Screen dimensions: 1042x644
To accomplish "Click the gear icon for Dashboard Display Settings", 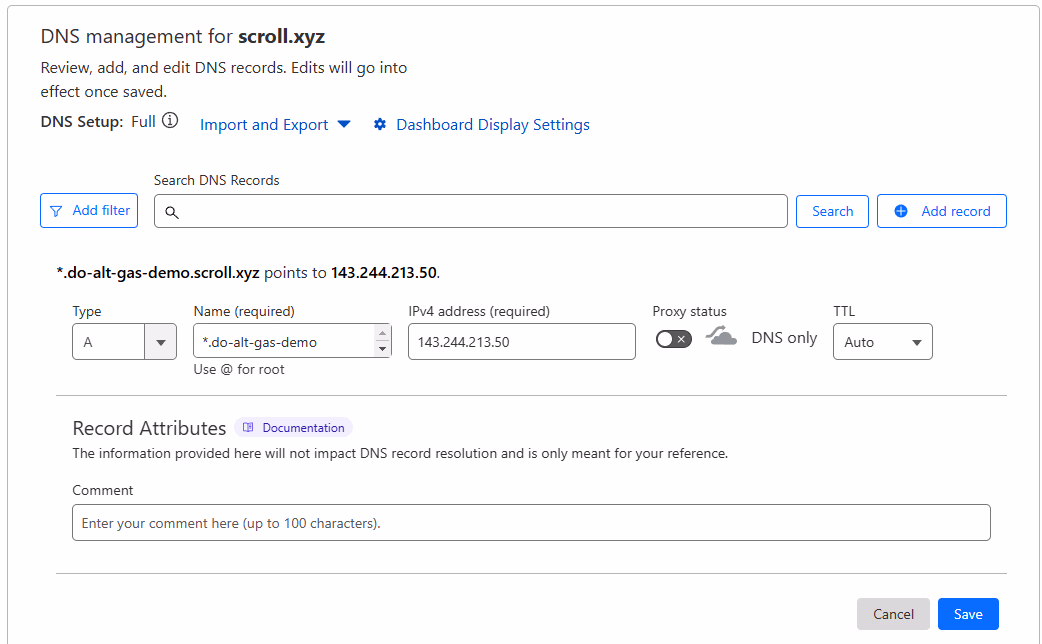I will coord(380,125).
